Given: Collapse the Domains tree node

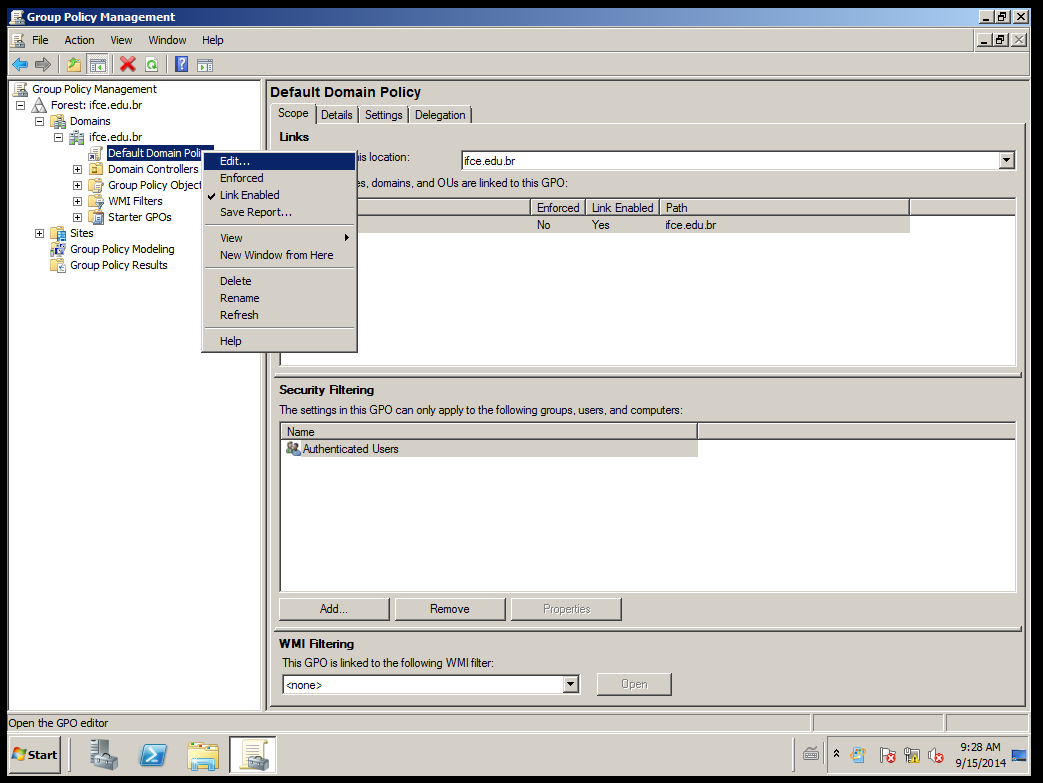Looking at the screenshot, I should (39, 121).
